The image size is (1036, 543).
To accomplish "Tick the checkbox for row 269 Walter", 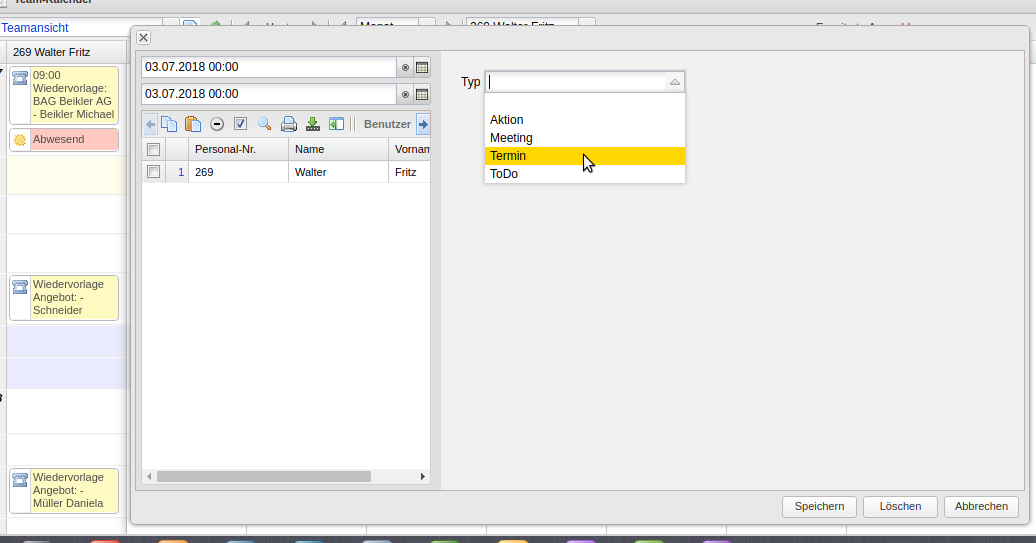I will tap(153, 172).
